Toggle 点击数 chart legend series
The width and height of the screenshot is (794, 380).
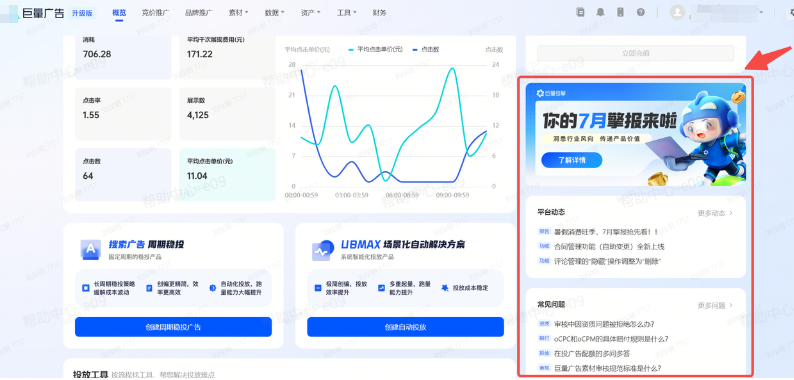coord(426,50)
